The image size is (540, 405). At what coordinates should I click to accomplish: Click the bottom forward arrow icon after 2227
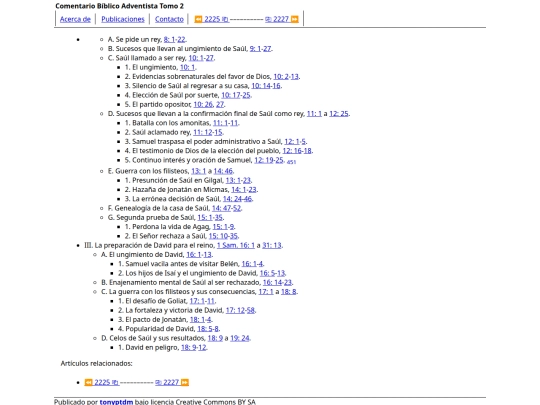[x=185, y=382]
